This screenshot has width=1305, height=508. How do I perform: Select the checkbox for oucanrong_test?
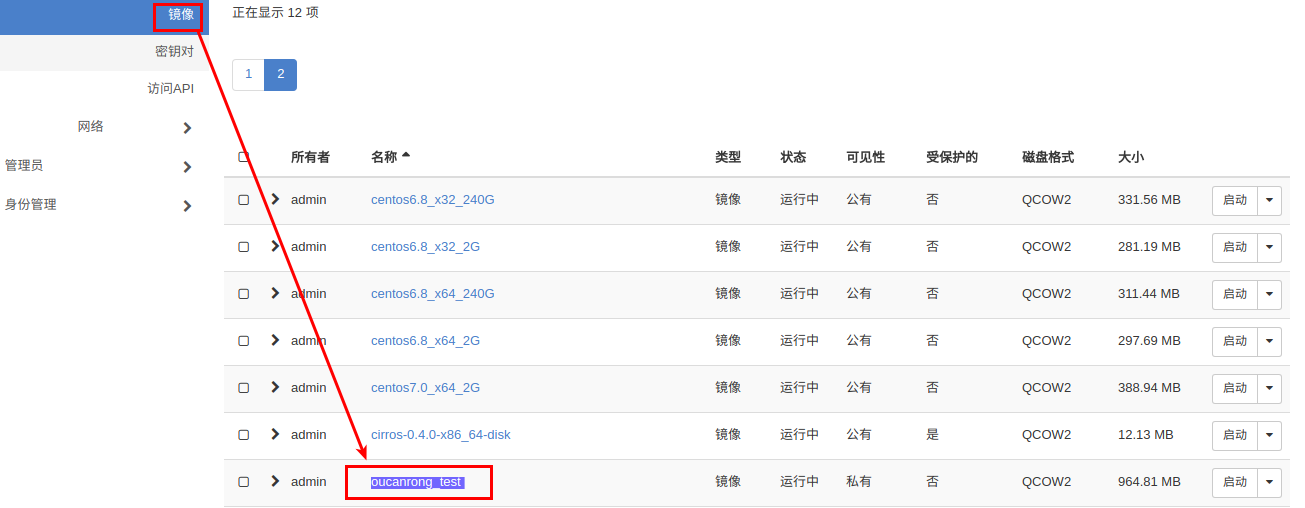click(243, 482)
